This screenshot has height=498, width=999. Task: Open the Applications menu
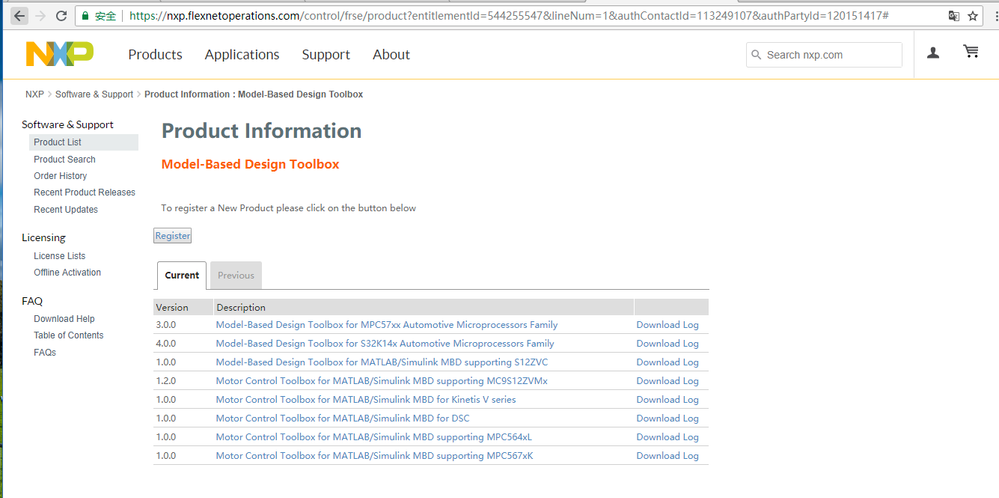(x=242, y=55)
